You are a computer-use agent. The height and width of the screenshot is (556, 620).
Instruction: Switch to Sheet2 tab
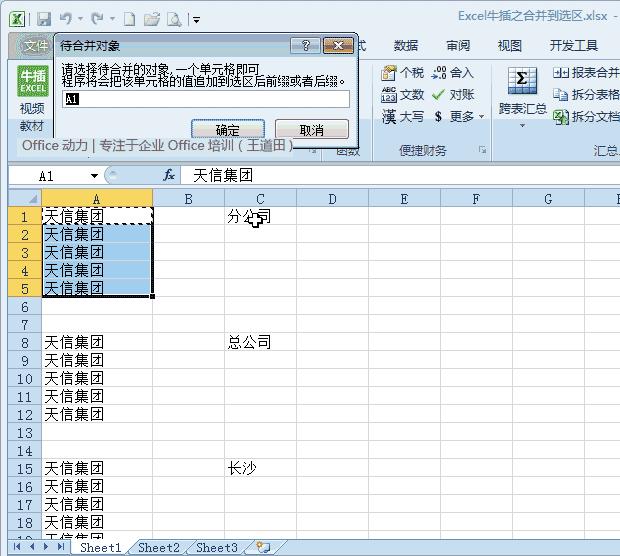(x=159, y=548)
